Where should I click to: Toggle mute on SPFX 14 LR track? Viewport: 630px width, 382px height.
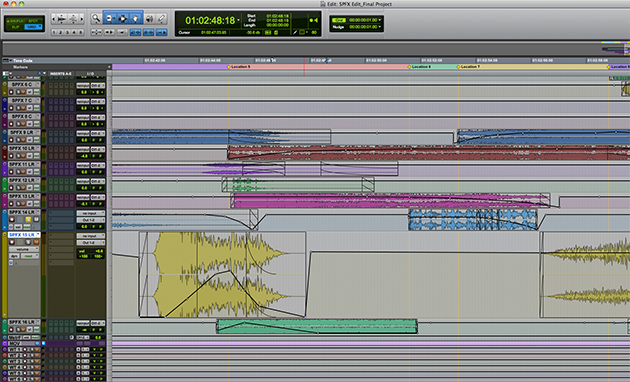(x=36, y=219)
